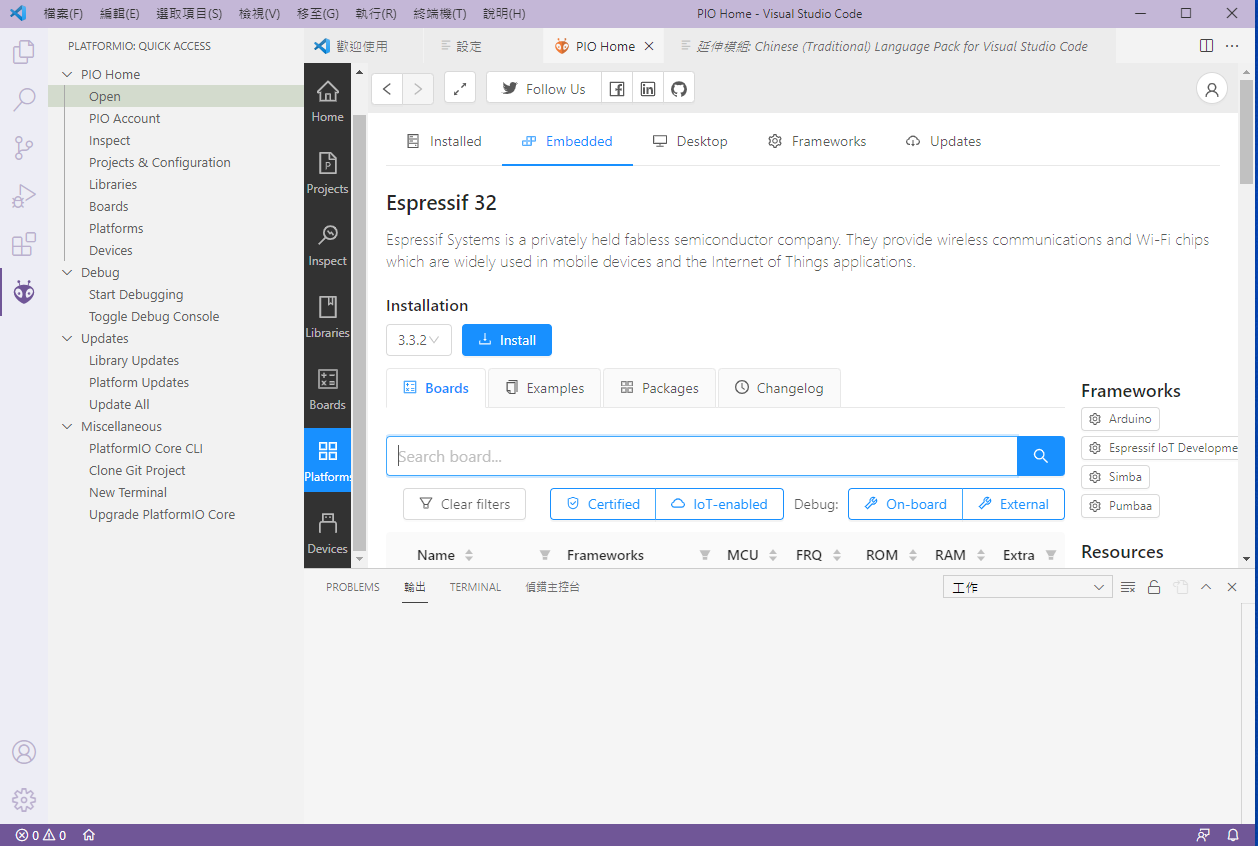The width and height of the screenshot is (1258, 846).
Task: Open Libraries in PIO sidebar
Action: pyautogui.click(x=327, y=316)
